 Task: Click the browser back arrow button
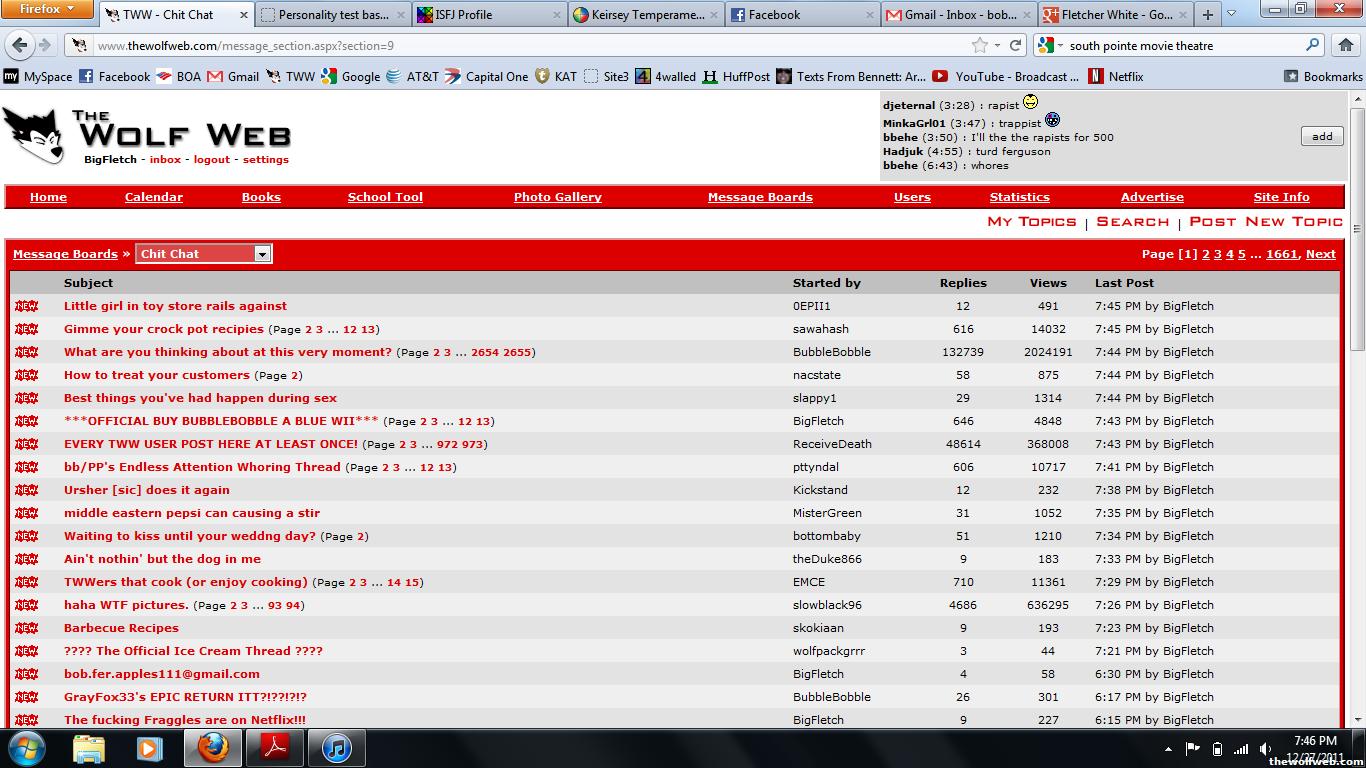(20, 46)
